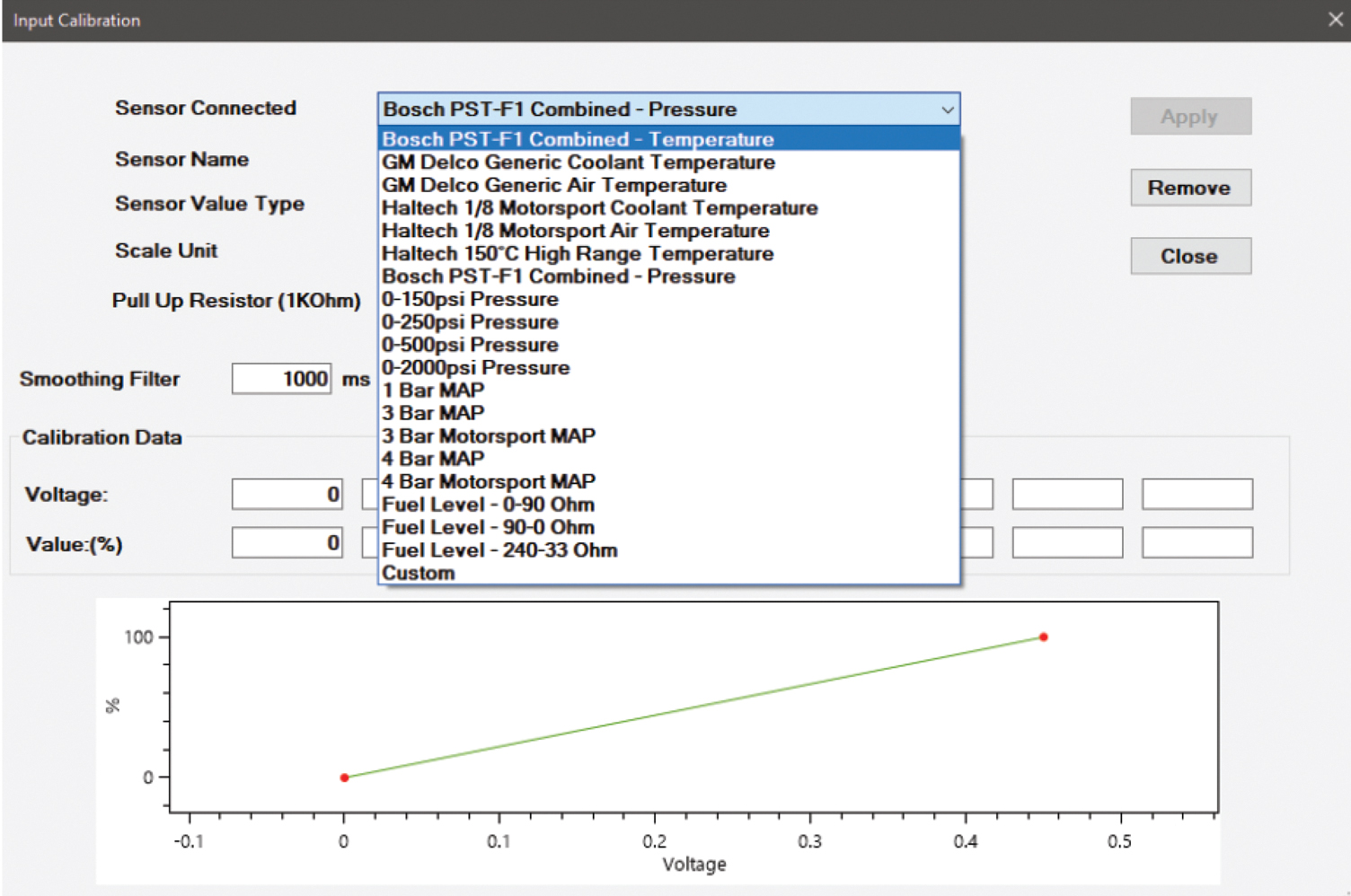This screenshot has width=1351, height=896.
Task: Click the Apply button
Action: pos(1190,117)
